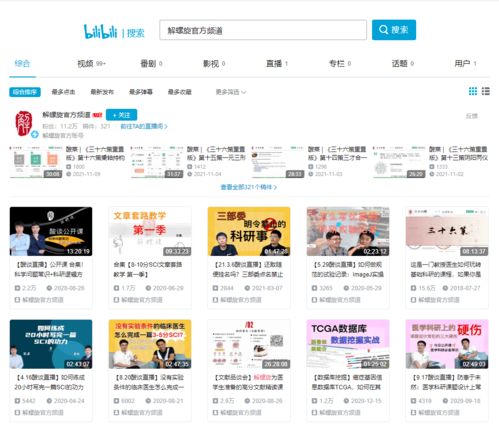Switch to the 直播 tab

pos(277,63)
